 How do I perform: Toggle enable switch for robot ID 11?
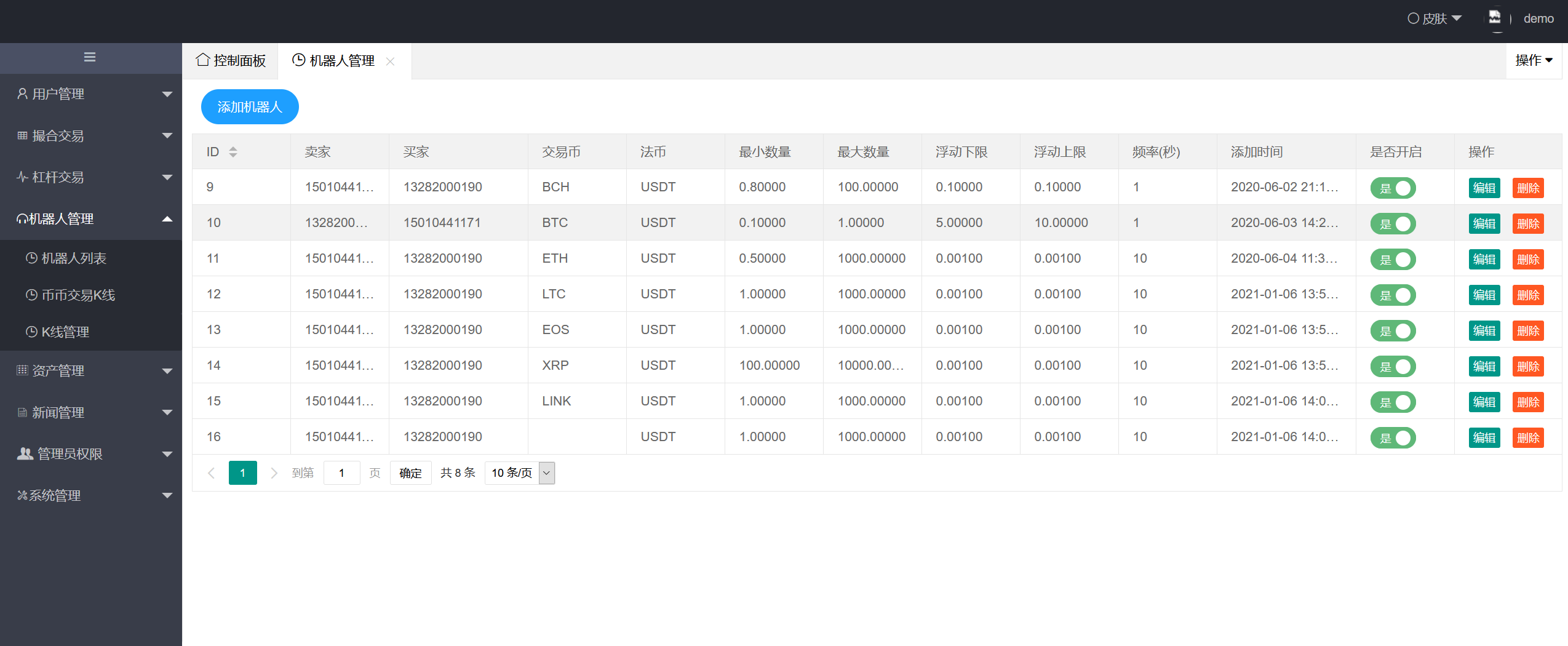pyautogui.click(x=1393, y=259)
